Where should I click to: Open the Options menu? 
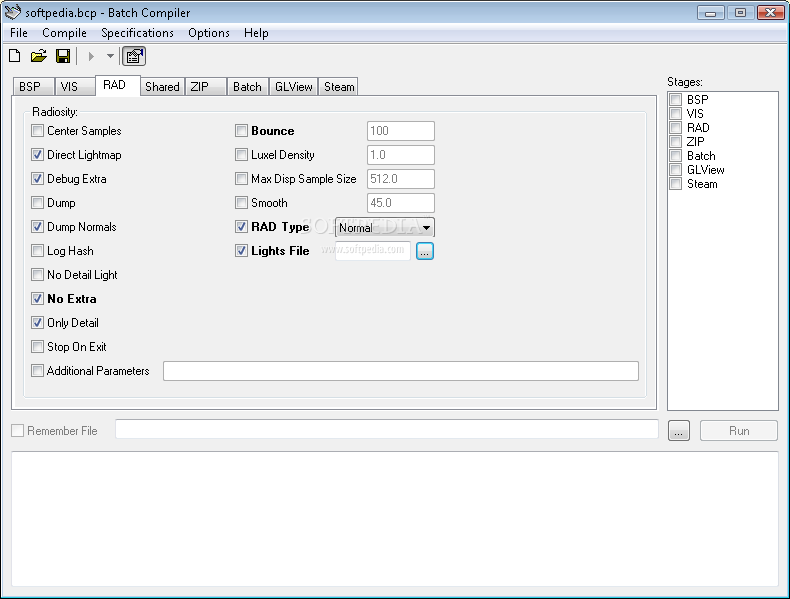(x=209, y=33)
